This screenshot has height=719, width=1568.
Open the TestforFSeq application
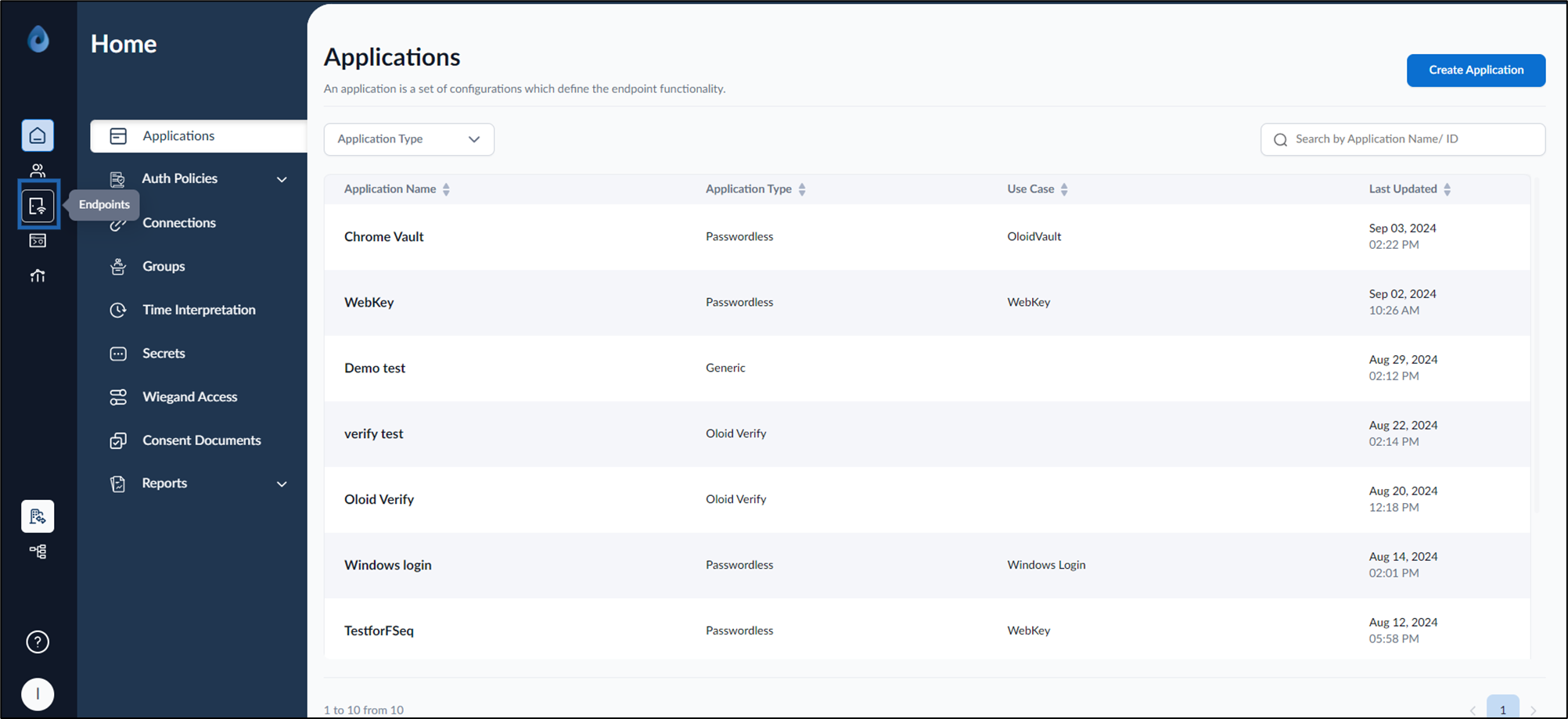point(927,630)
